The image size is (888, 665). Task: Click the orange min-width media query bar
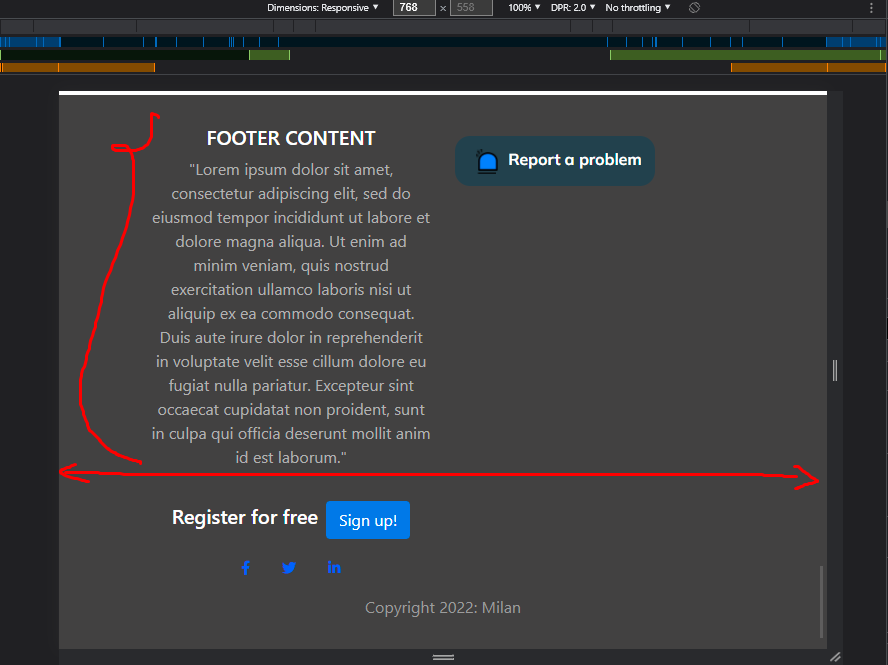(78, 68)
